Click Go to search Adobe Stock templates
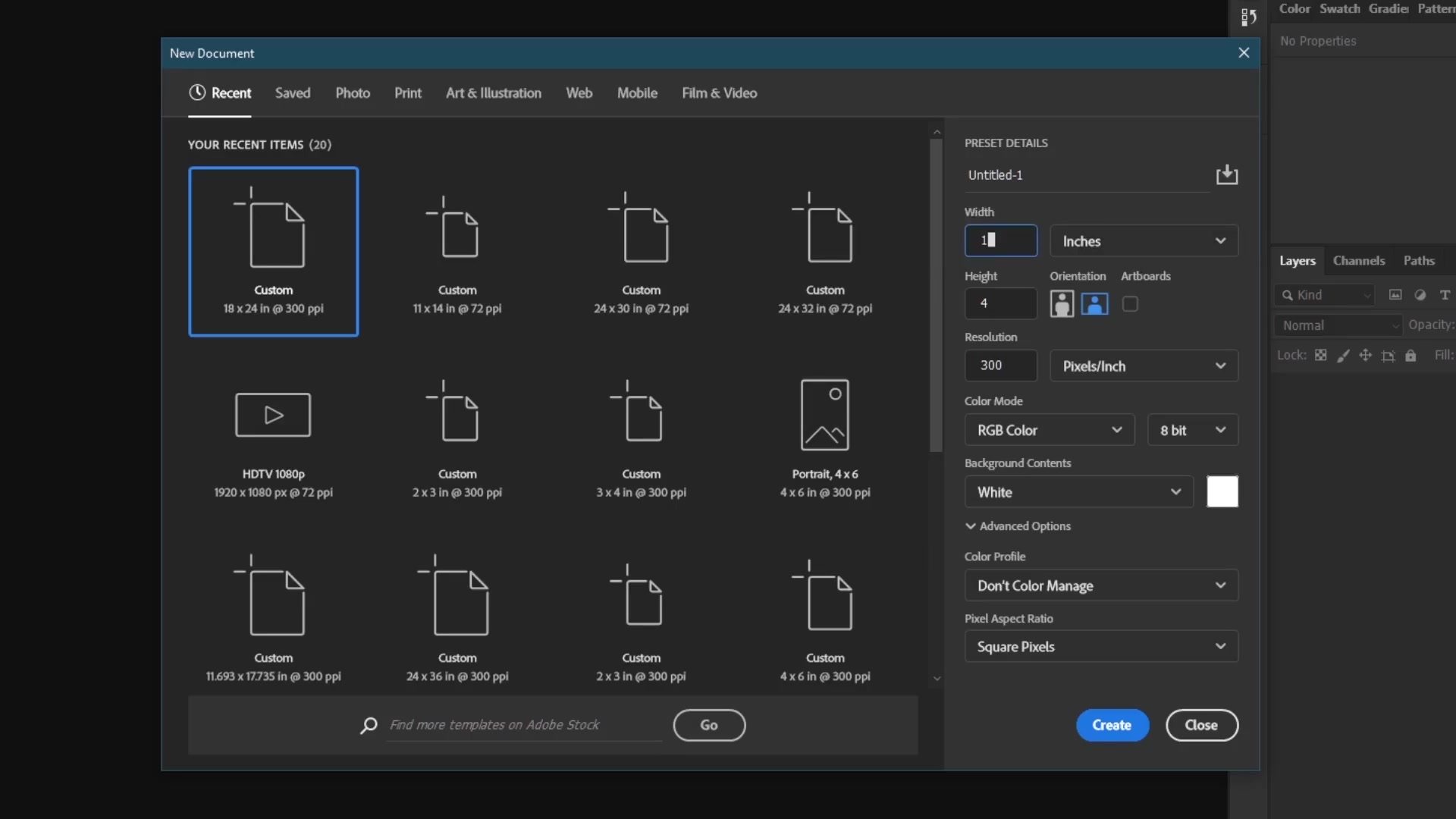This screenshot has height=819, width=1456. (x=709, y=725)
